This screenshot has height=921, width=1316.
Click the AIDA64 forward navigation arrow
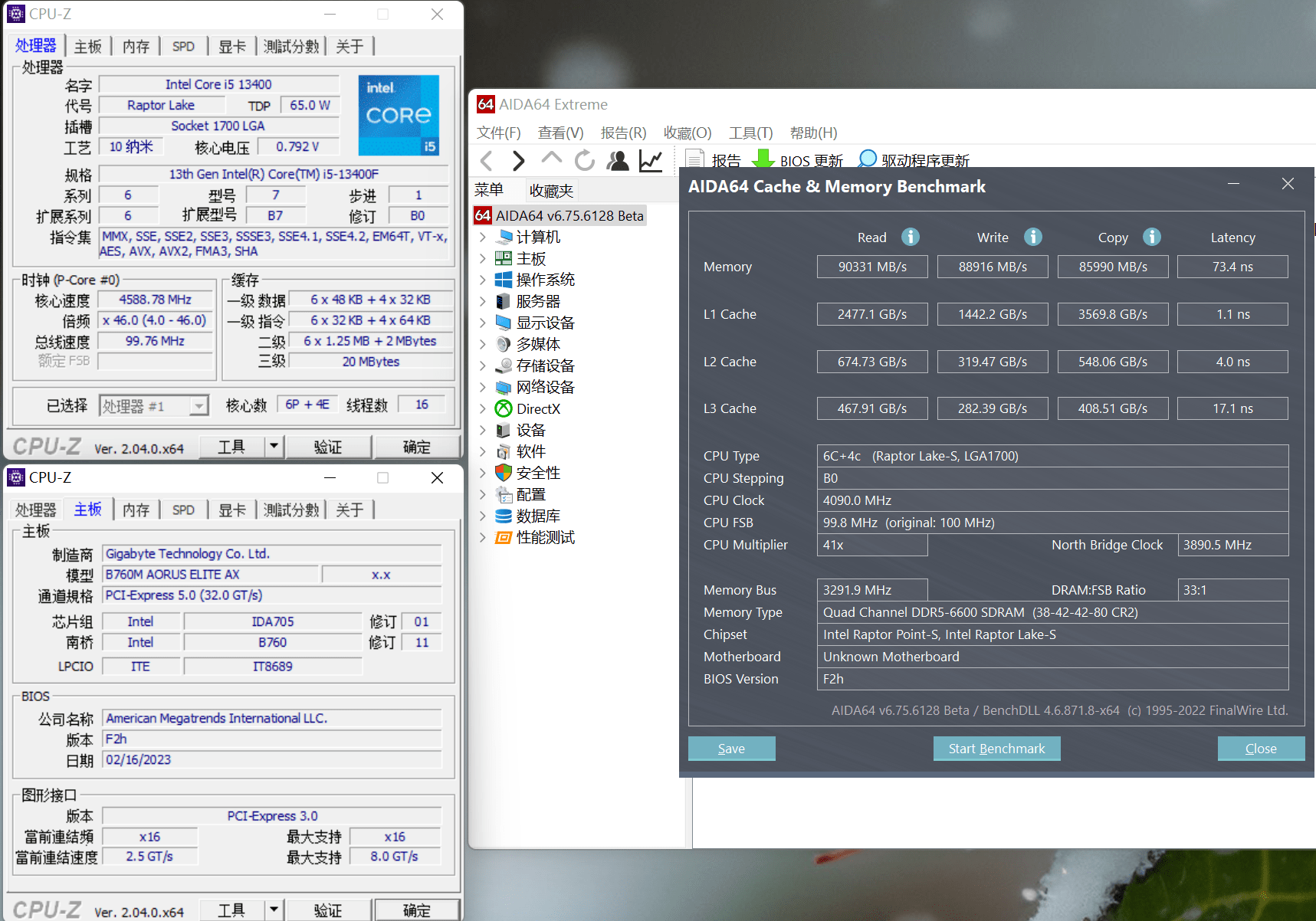click(x=519, y=161)
